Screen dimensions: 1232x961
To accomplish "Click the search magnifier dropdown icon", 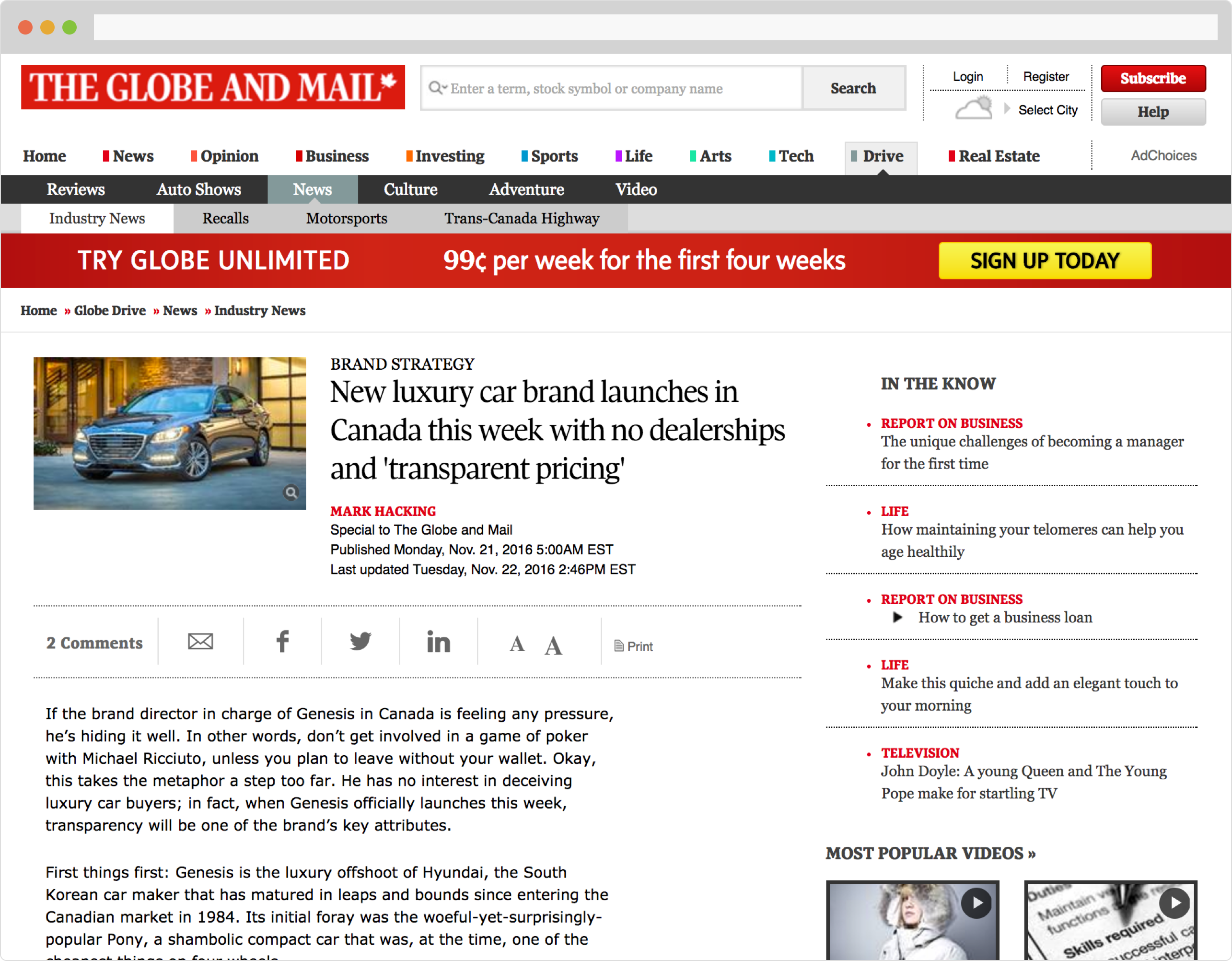I will pyautogui.click(x=437, y=88).
